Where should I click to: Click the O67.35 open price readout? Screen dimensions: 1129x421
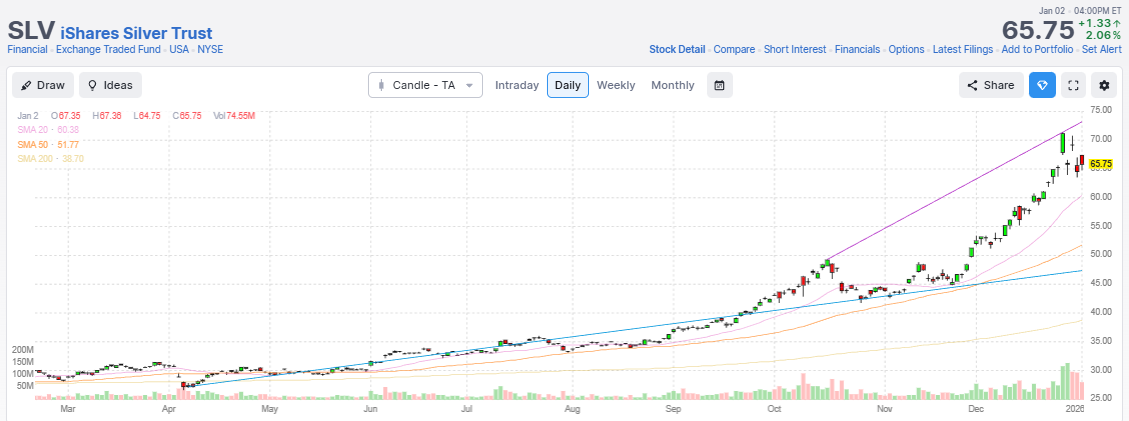click(x=64, y=116)
